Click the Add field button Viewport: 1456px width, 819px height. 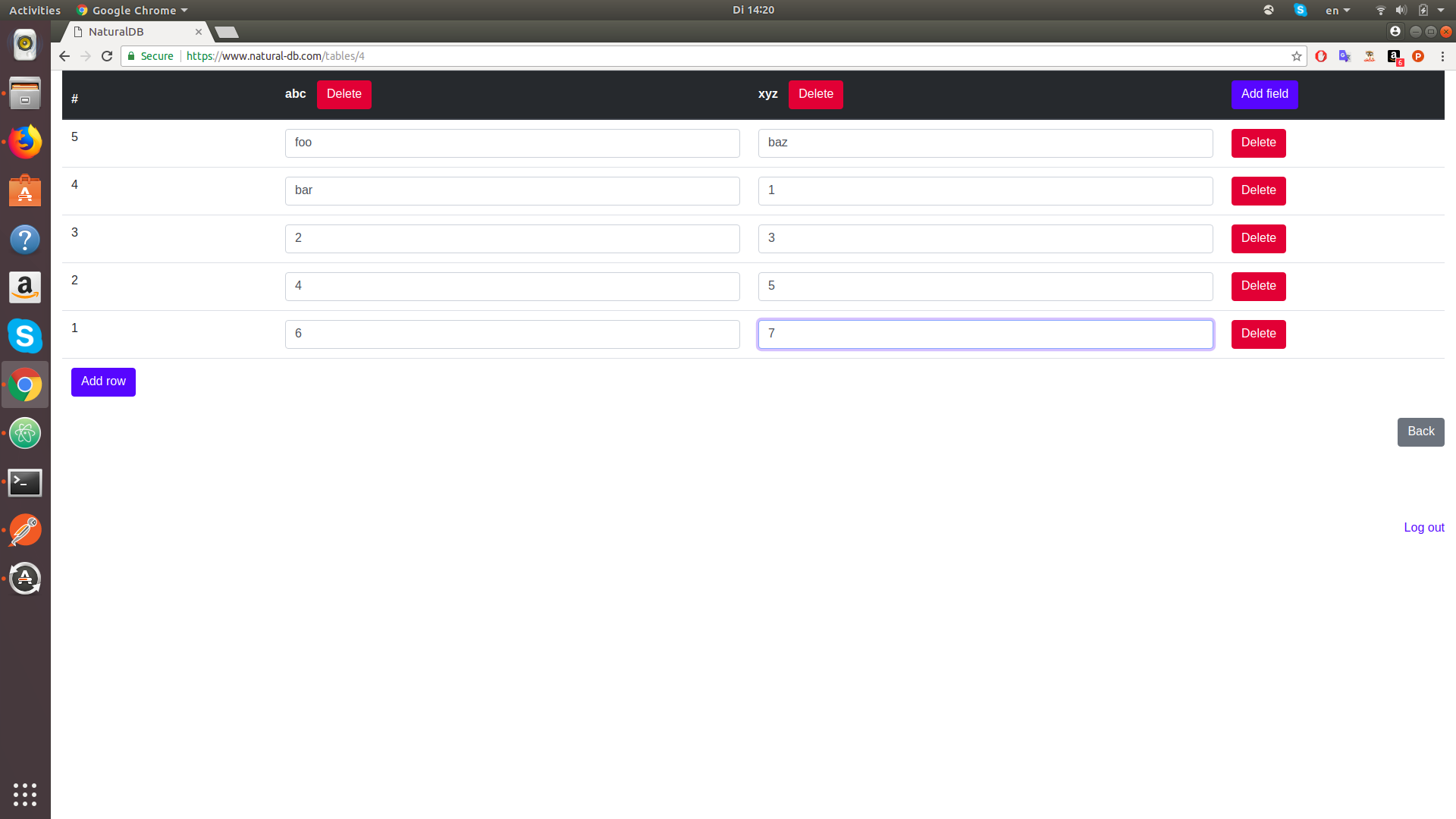click(x=1264, y=94)
